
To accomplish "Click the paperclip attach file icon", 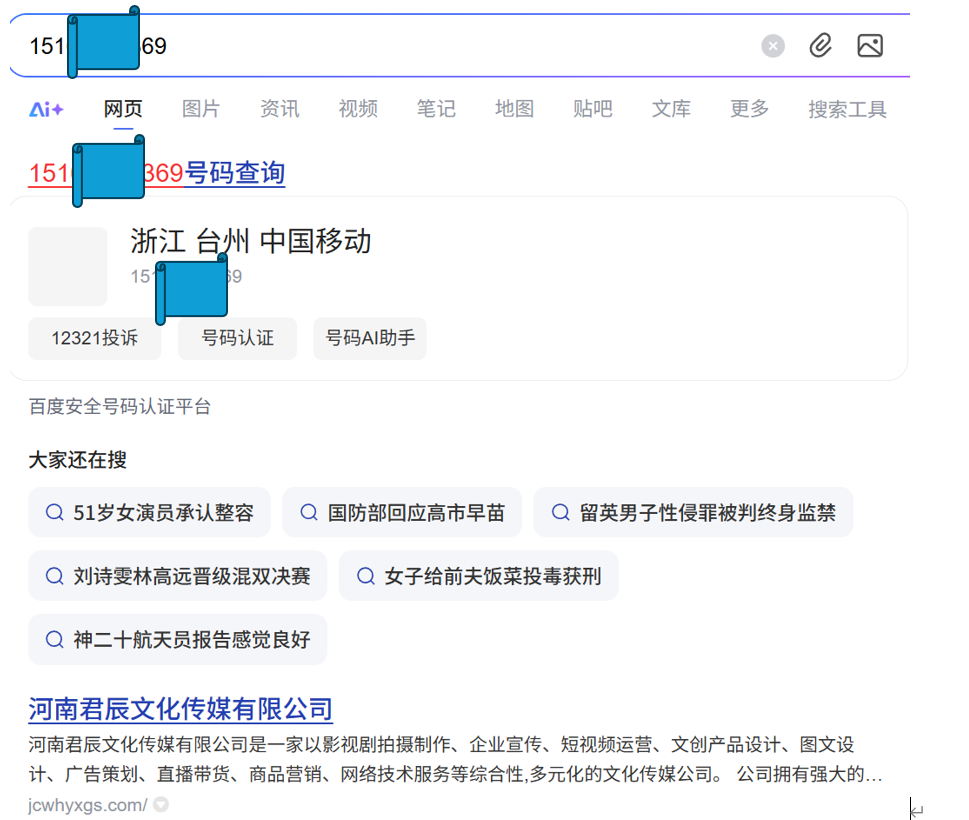I will coord(821,46).
